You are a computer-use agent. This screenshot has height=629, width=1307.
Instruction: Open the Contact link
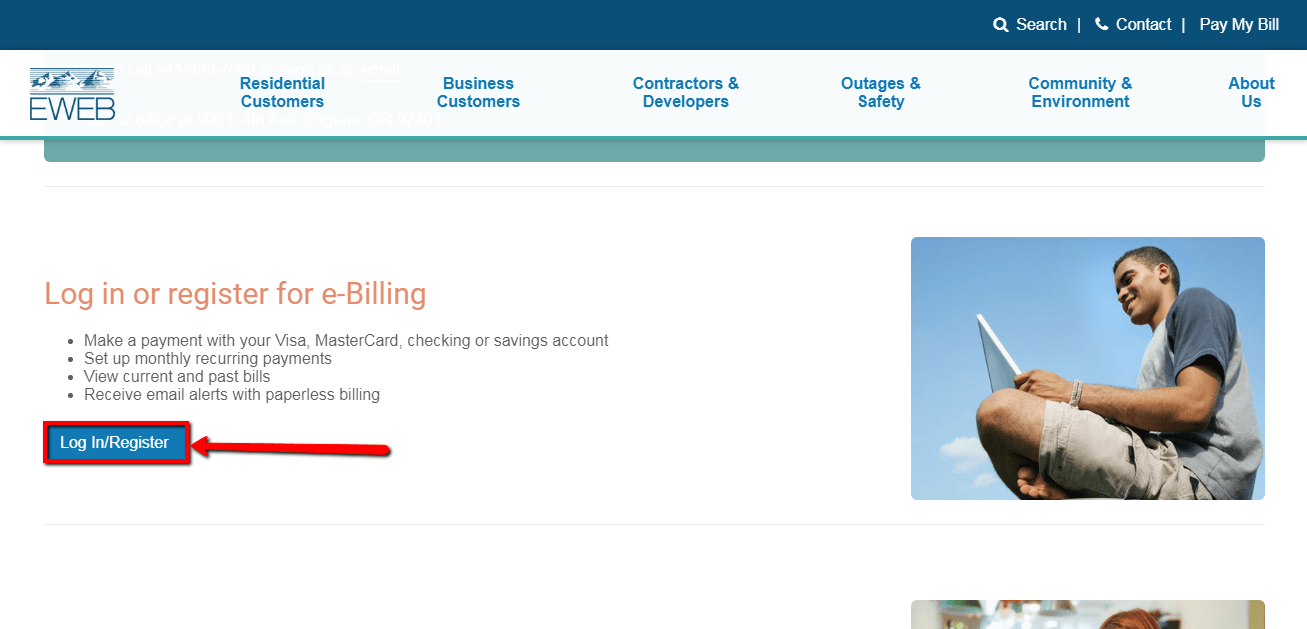pyautogui.click(x=1143, y=25)
